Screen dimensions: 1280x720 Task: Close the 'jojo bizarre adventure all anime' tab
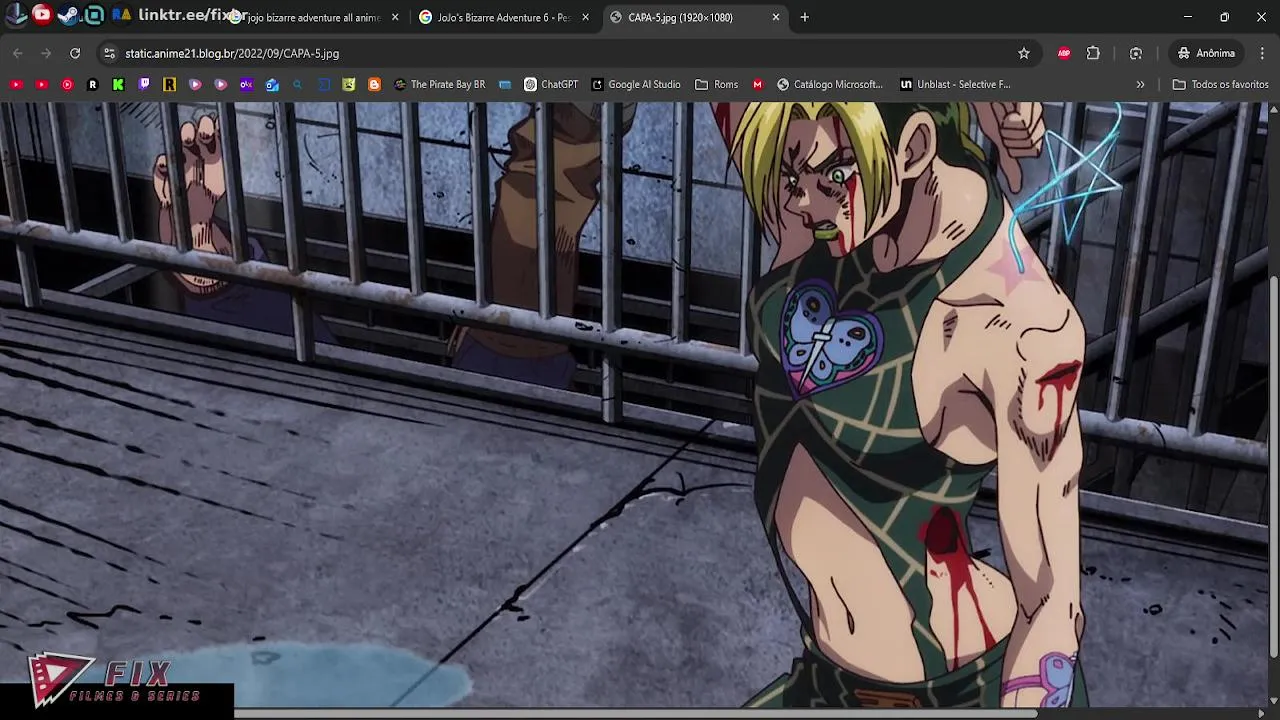tap(395, 17)
